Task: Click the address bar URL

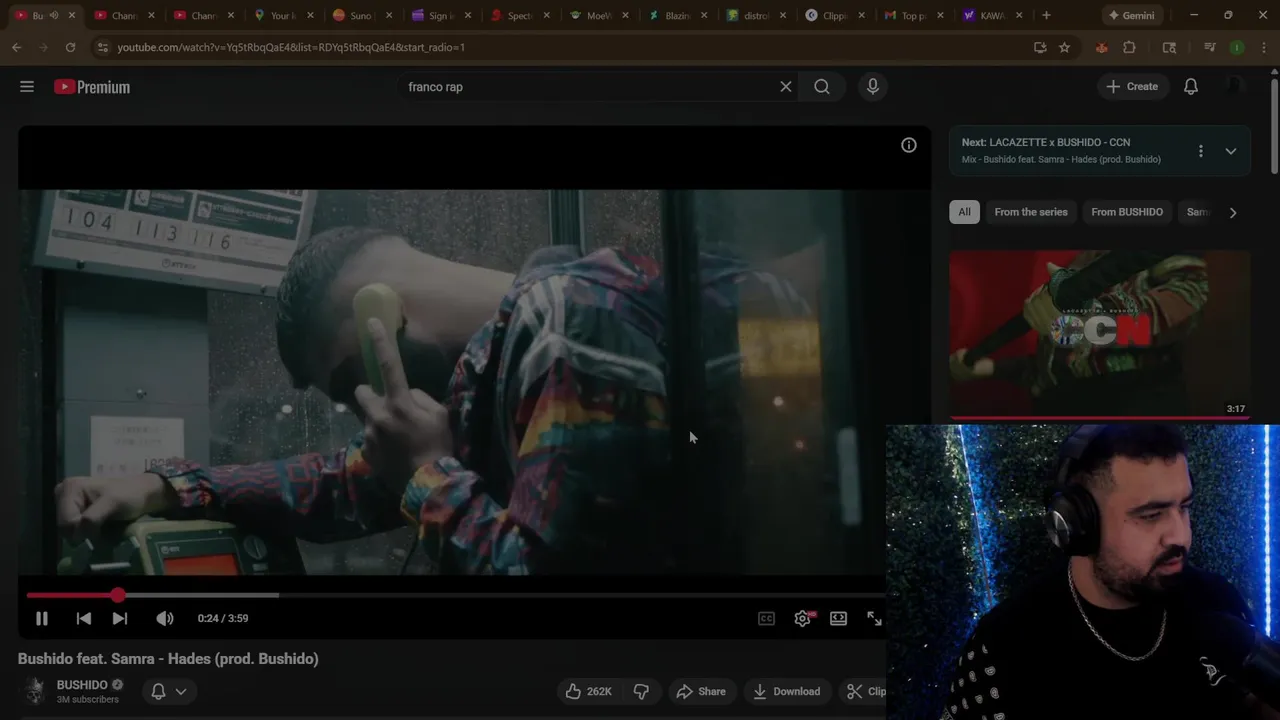Action: pos(291,47)
